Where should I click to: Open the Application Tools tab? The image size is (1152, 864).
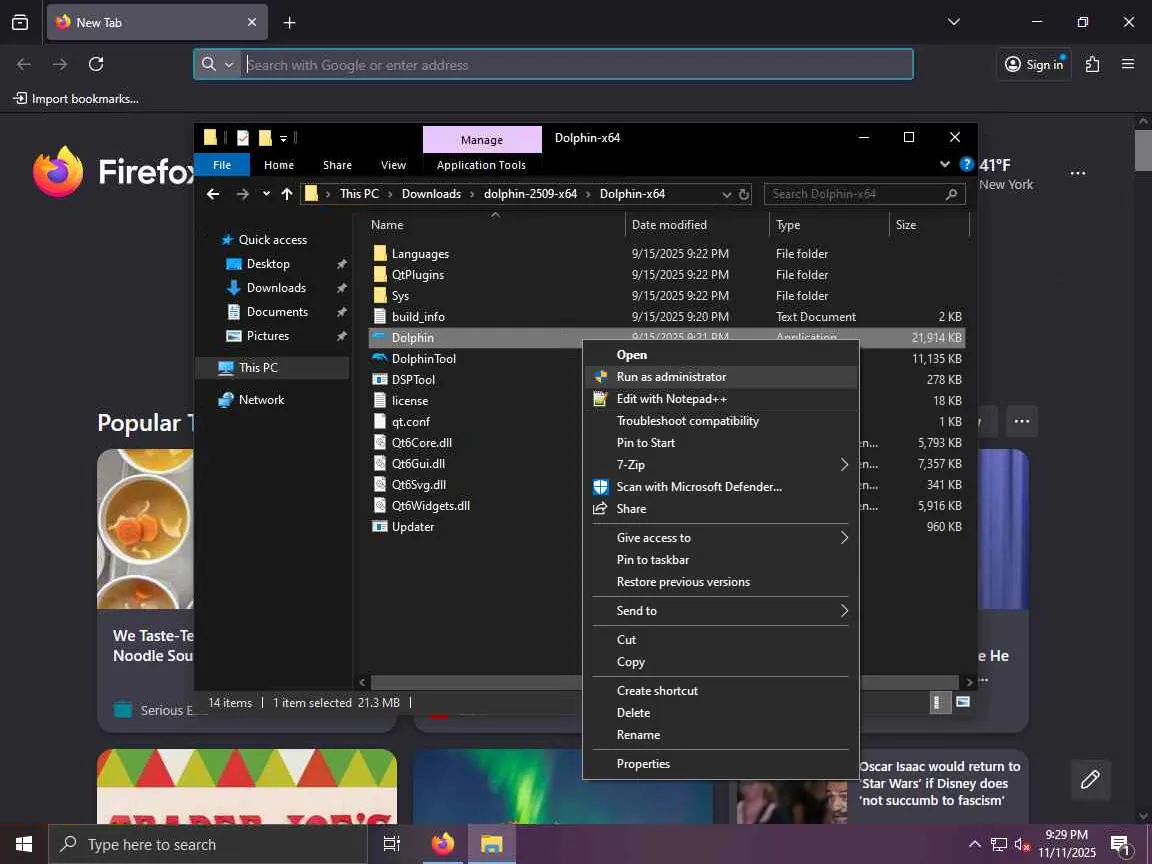[481, 165]
